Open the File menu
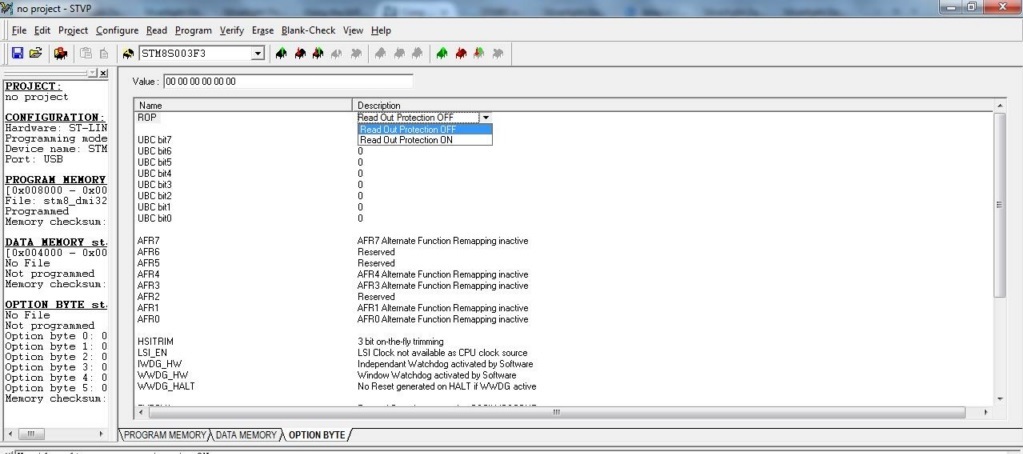This screenshot has width=1023, height=454. coord(19,30)
